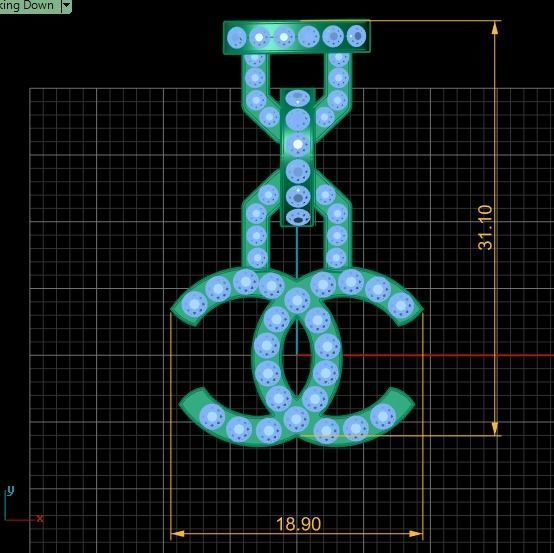
Task: Select the top horizontal bar with six gems
Action: click(x=297, y=37)
